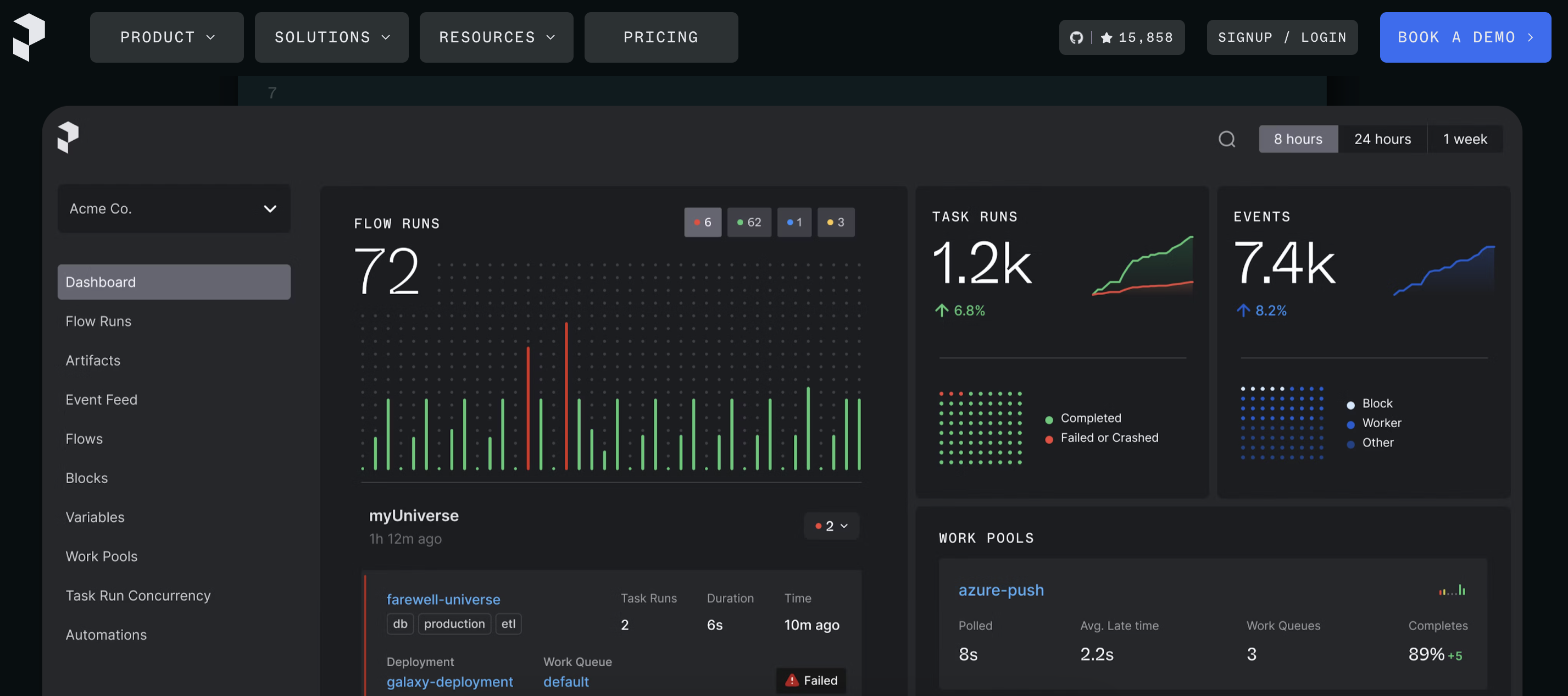
Task: Click the production tag
Action: point(454,624)
